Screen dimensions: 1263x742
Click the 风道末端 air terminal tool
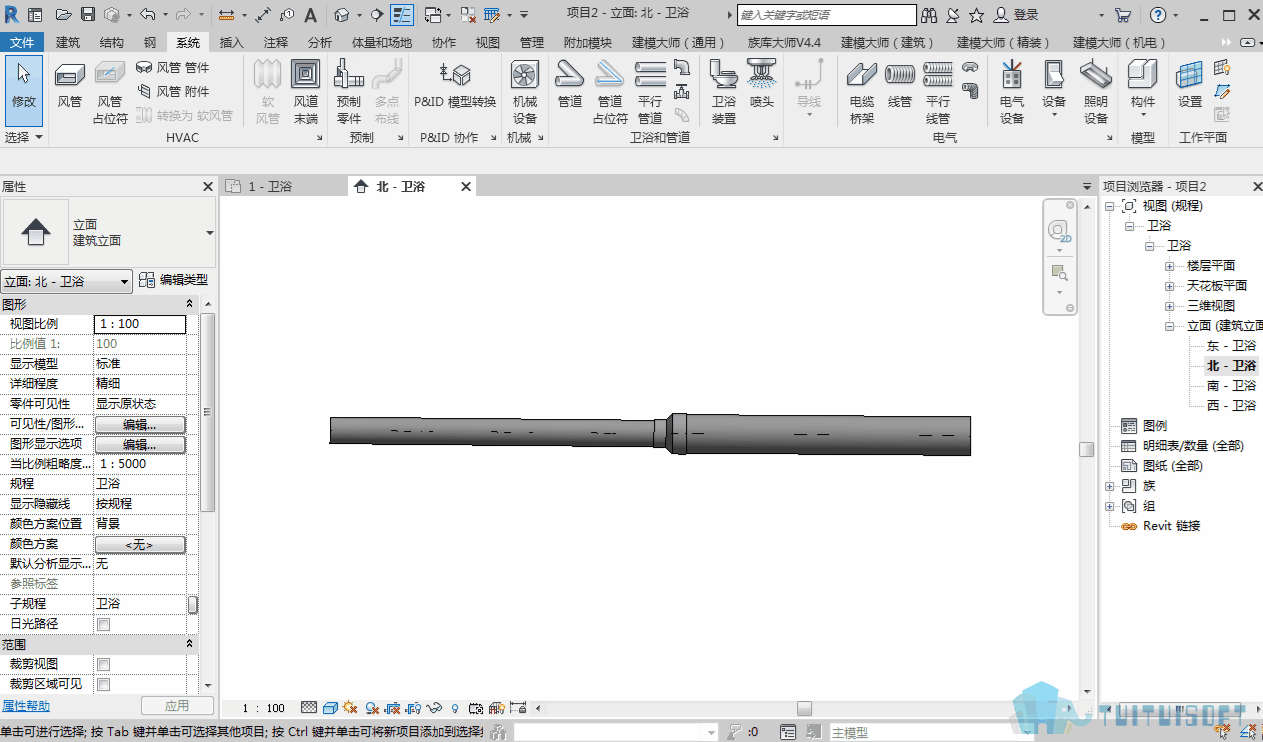point(305,90)
